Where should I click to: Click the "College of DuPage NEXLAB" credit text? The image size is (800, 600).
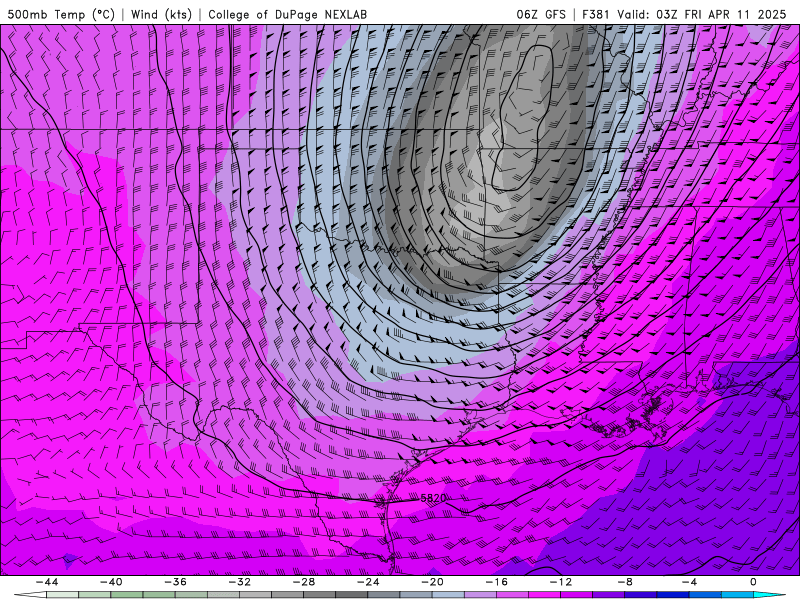click(287, 14)
